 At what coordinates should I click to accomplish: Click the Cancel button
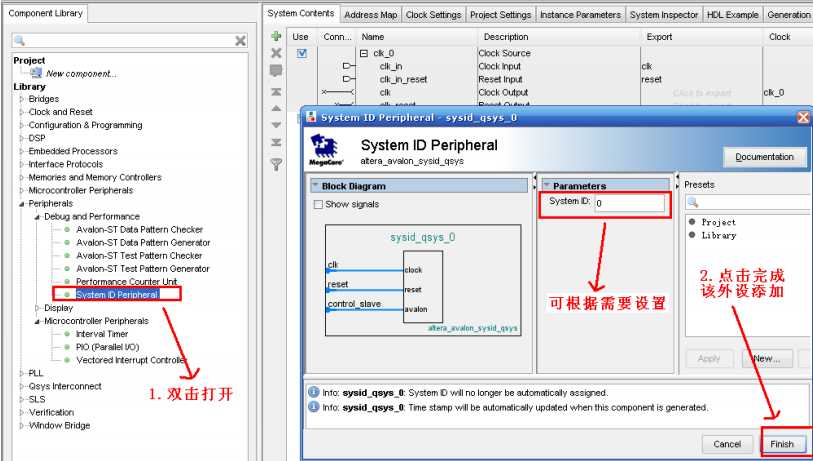point(727,444)
